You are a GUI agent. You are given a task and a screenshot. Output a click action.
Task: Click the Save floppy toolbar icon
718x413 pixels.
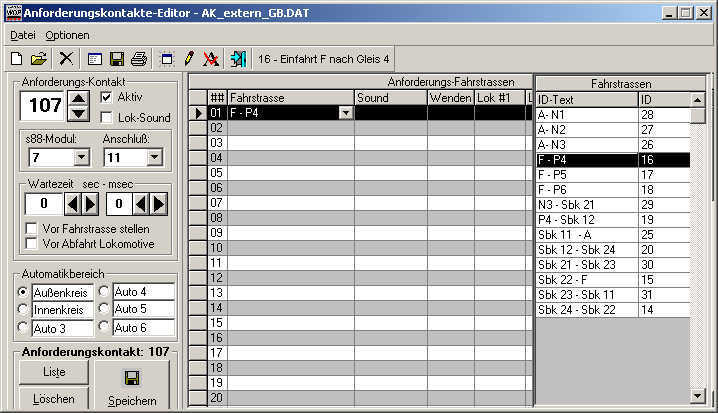click(x=117, y=59)
